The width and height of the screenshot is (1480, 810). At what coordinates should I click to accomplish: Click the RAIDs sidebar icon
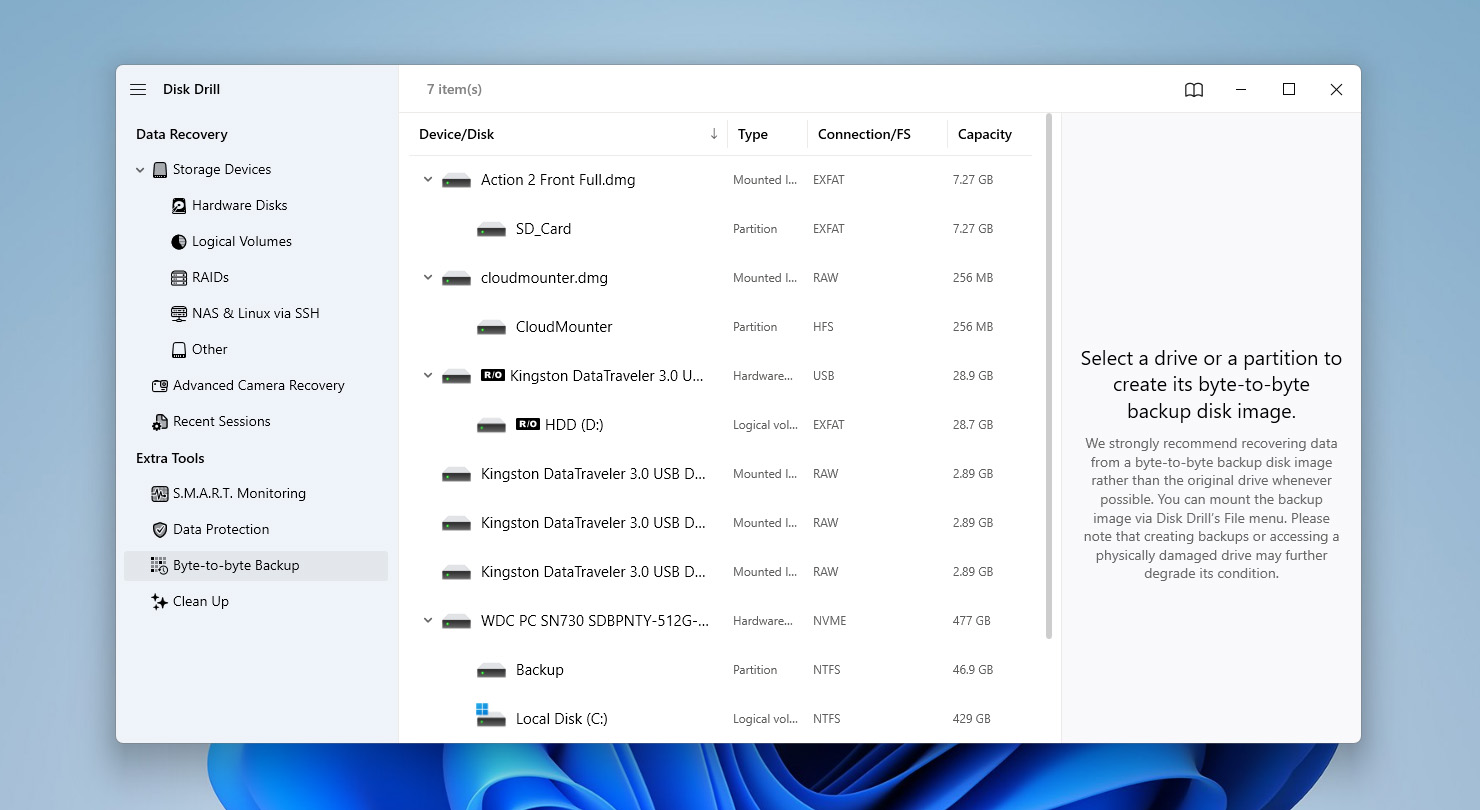point(178,277)
